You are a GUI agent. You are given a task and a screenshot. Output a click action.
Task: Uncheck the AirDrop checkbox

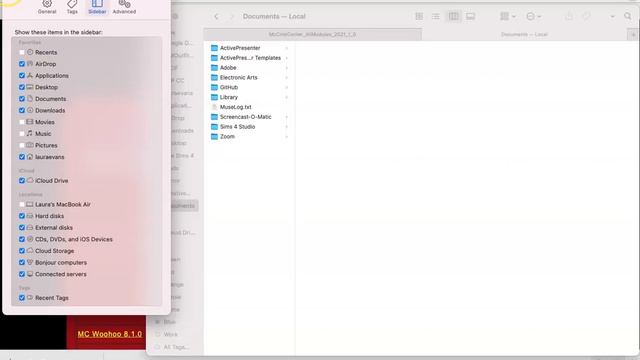pyautogui.click(x=22, y=64)
